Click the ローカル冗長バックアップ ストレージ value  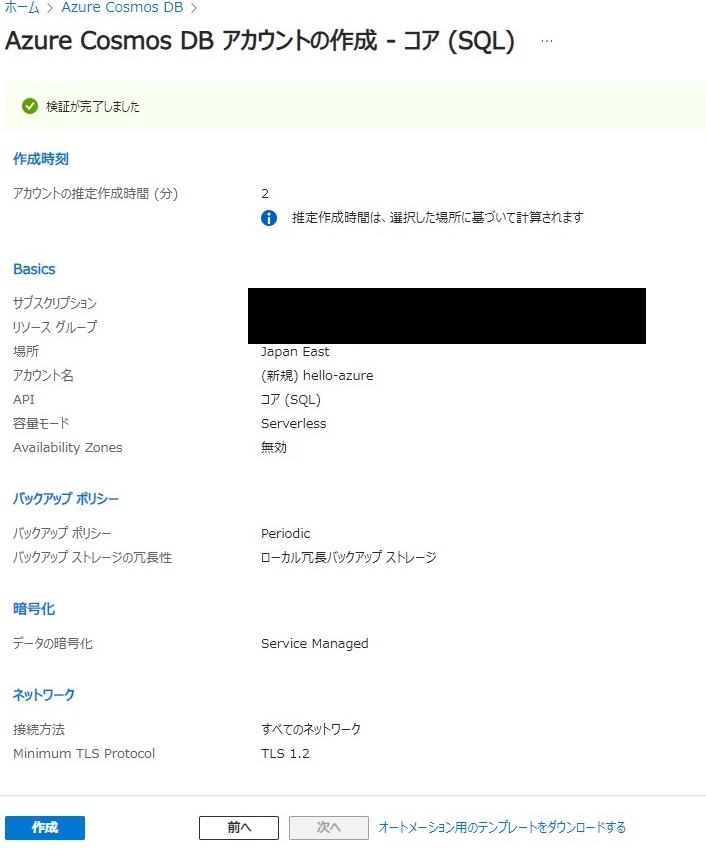(x=348, y=557)
